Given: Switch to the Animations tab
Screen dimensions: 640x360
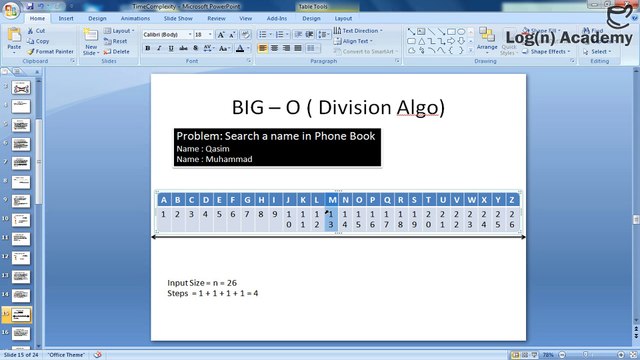Looking at the screenshot, I should 135,18.
